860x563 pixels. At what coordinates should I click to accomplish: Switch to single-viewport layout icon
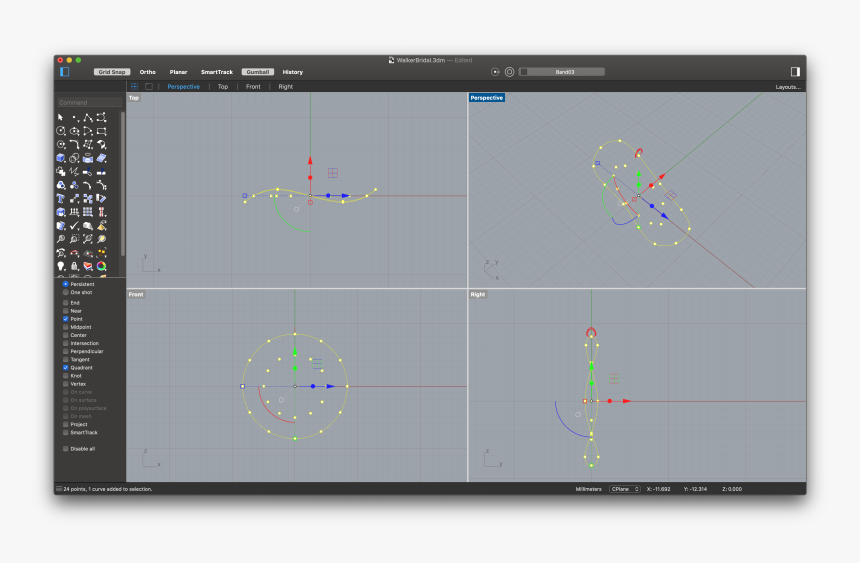pos(149,87)
